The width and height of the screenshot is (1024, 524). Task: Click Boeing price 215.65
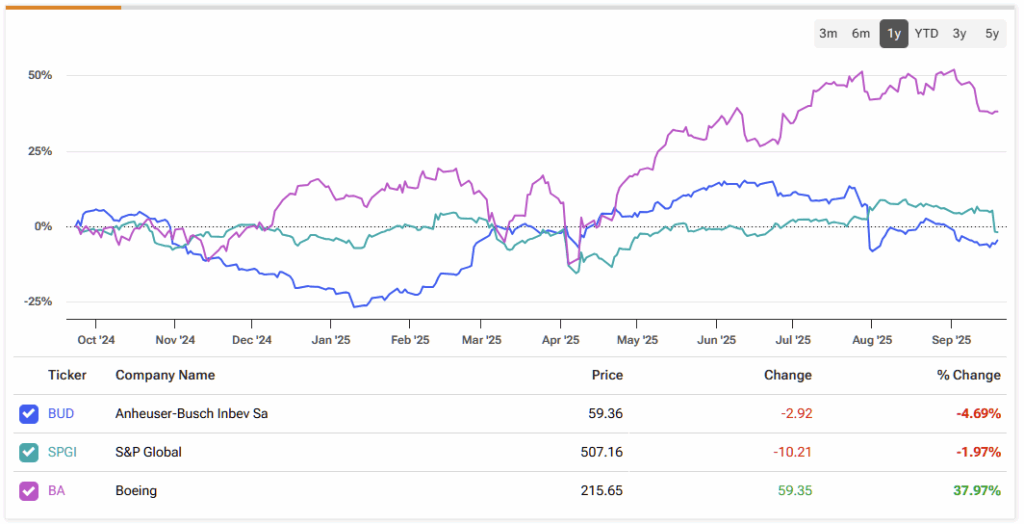click(601, 491)
